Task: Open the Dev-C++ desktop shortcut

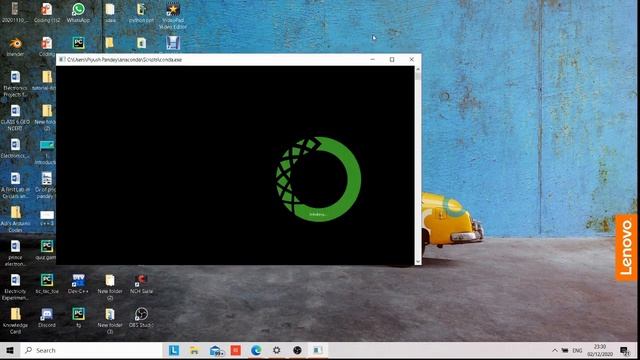Action: tap(78, 284)
